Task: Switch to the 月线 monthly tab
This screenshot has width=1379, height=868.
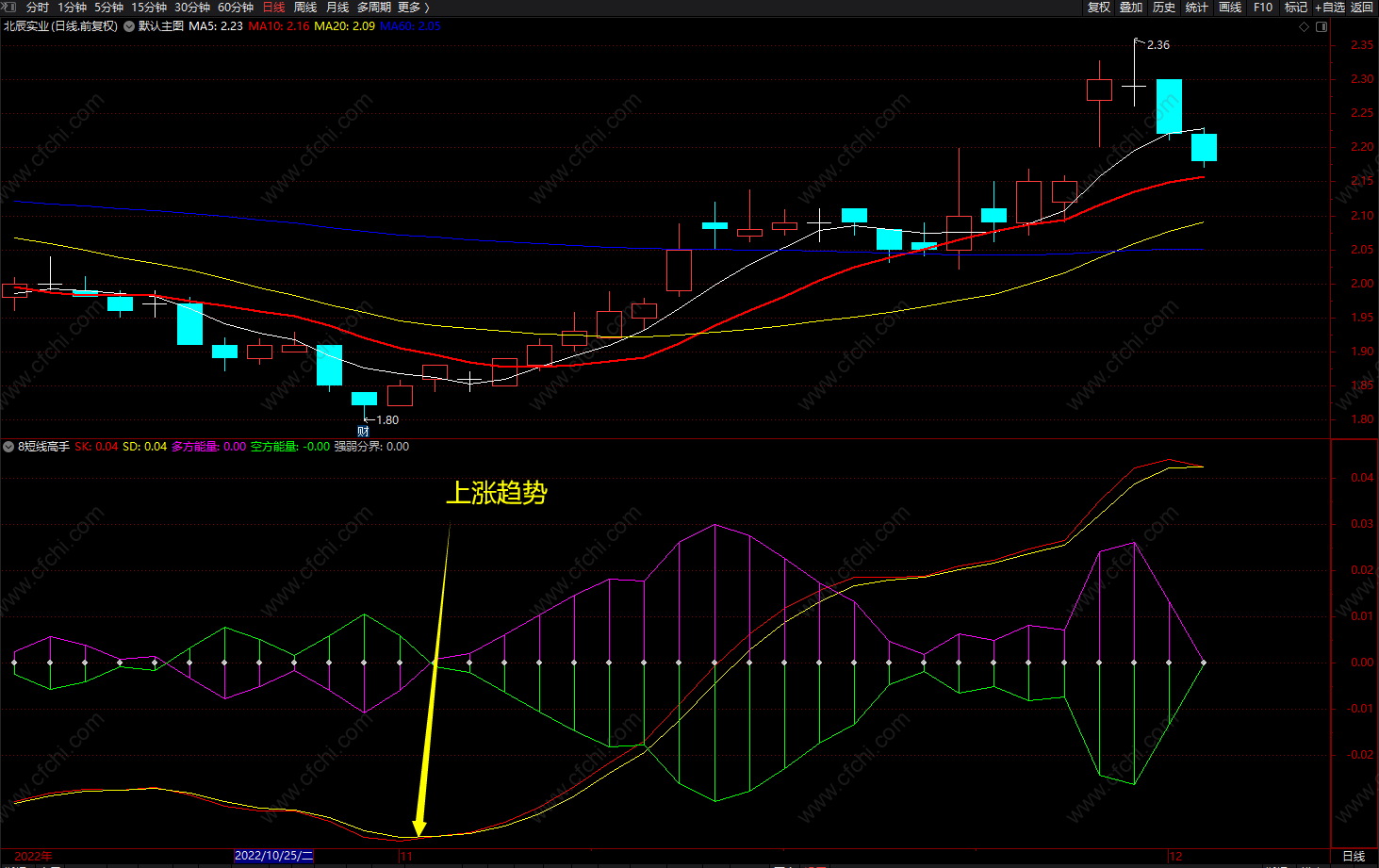Action: (x=337, y=8)
